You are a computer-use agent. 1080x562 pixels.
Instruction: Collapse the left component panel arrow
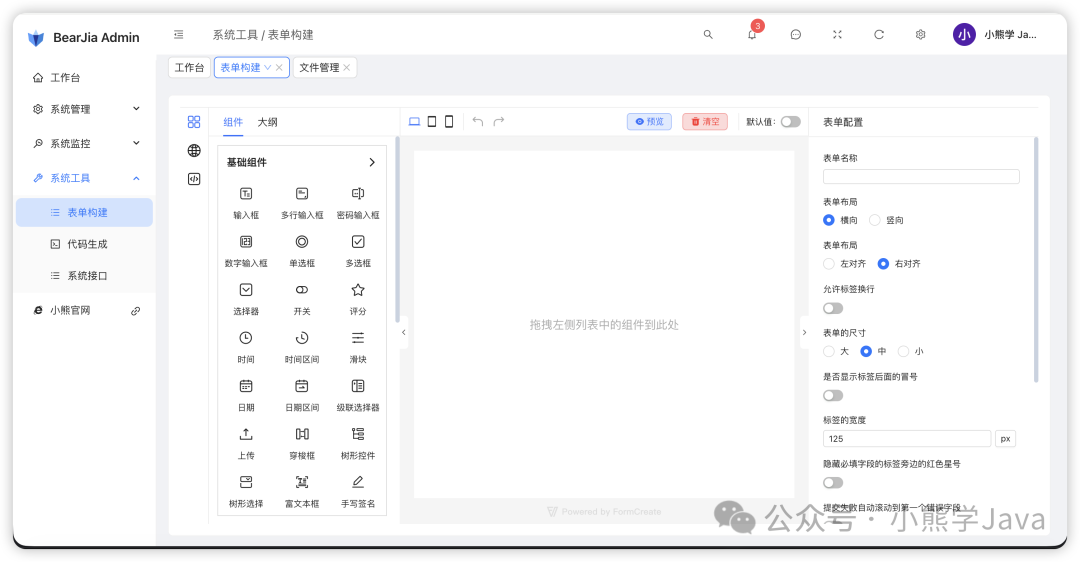(404, 333)
